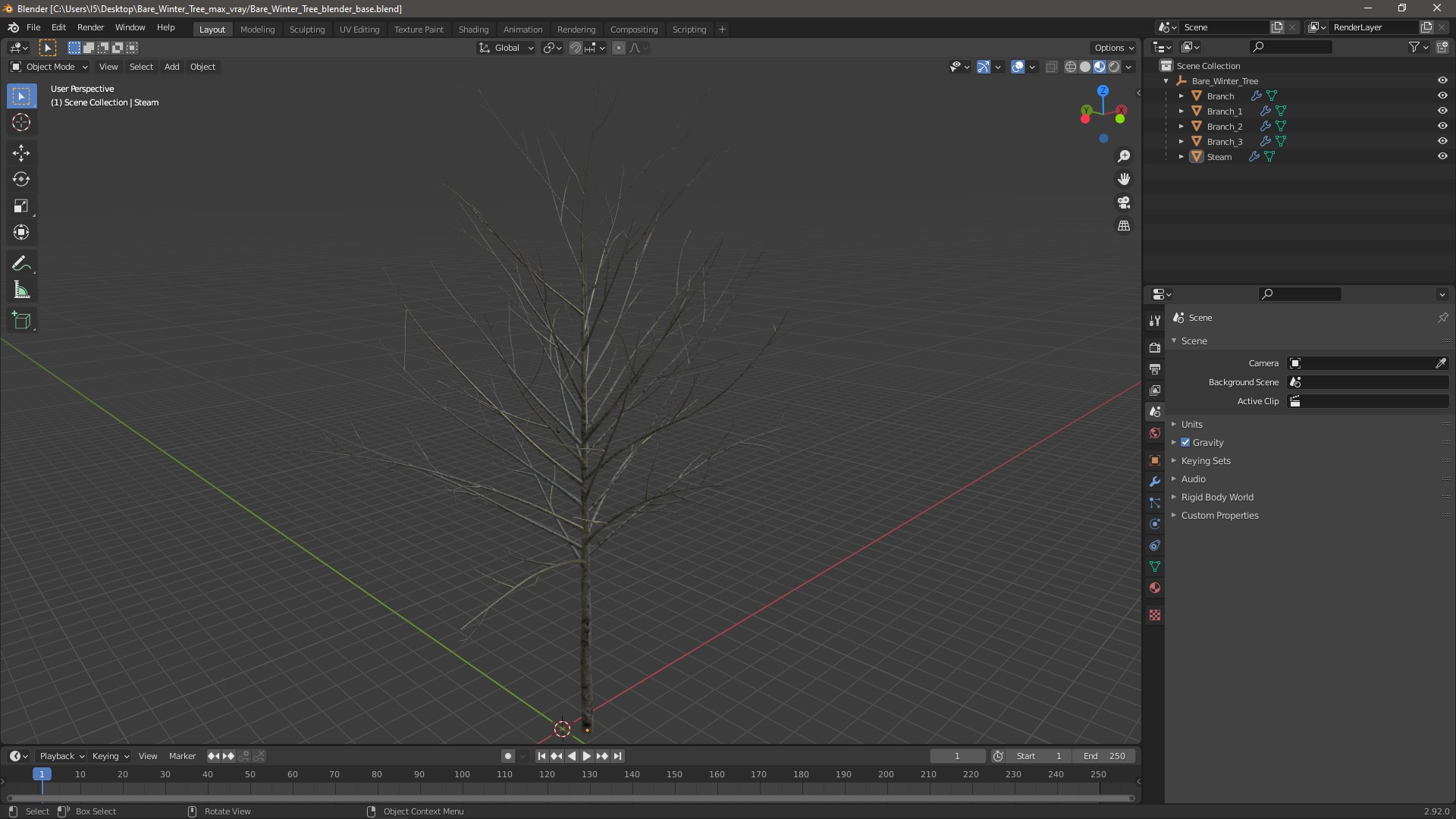Screen dimensions: 1456x819
Task: Open the Material properties tab icon
Action: coord(1155,588)
